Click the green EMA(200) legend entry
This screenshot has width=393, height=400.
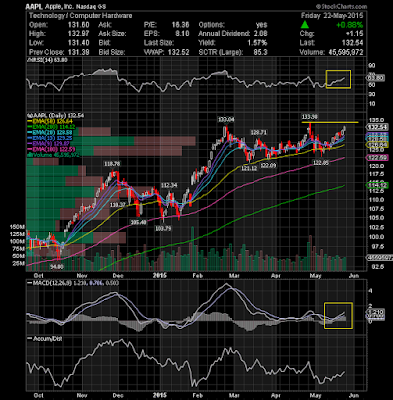[51, 127]
